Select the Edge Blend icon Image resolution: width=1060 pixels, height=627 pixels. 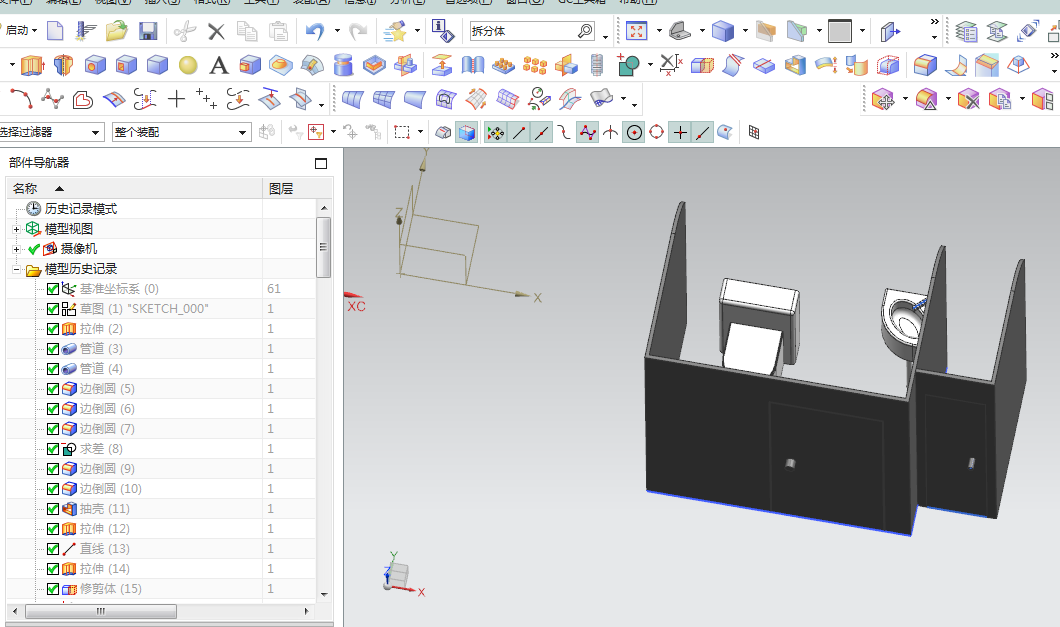point(925,66)
